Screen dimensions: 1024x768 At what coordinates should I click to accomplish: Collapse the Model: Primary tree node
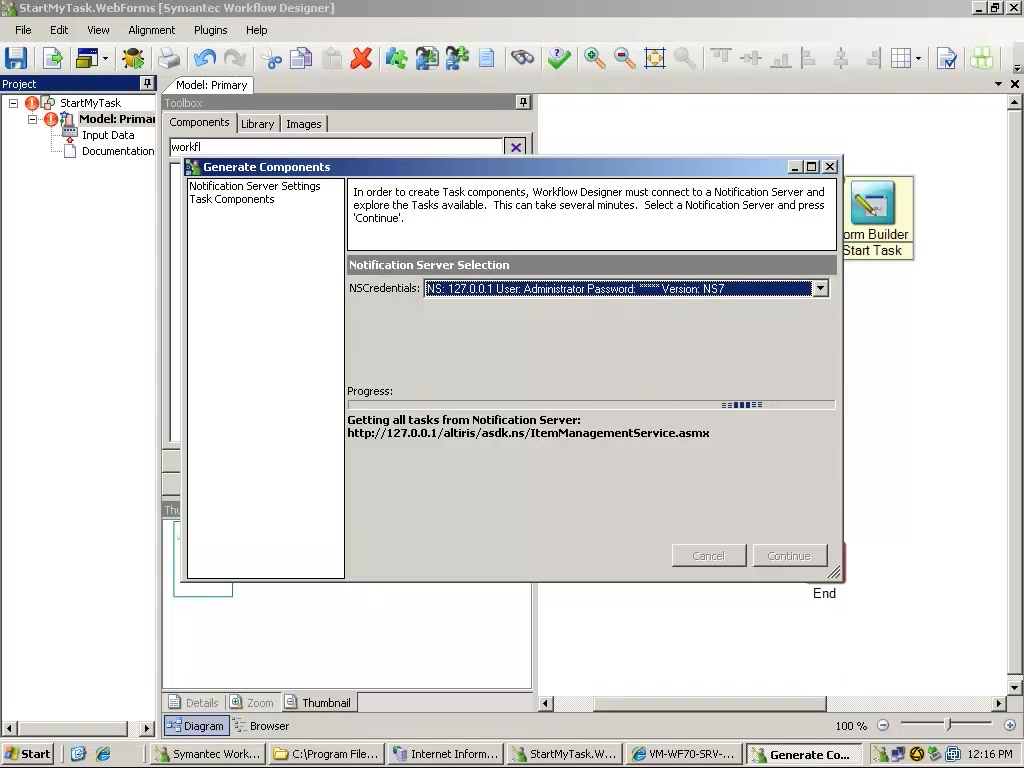pyautogui.click(x=32, y=120)
